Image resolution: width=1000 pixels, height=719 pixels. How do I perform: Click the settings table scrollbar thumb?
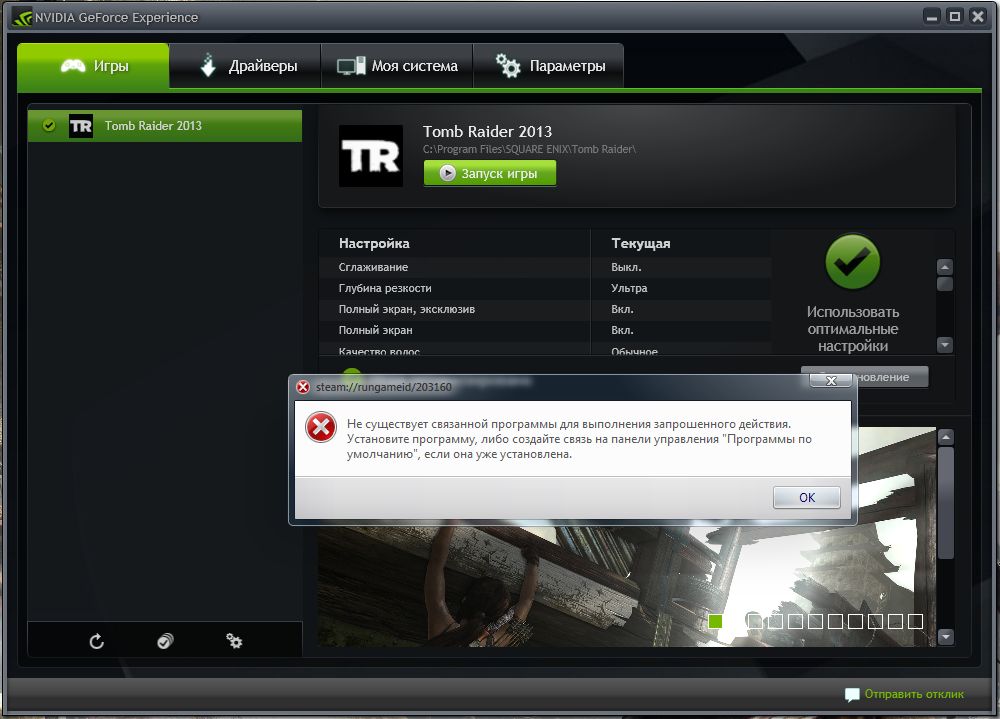coord(945,284)
